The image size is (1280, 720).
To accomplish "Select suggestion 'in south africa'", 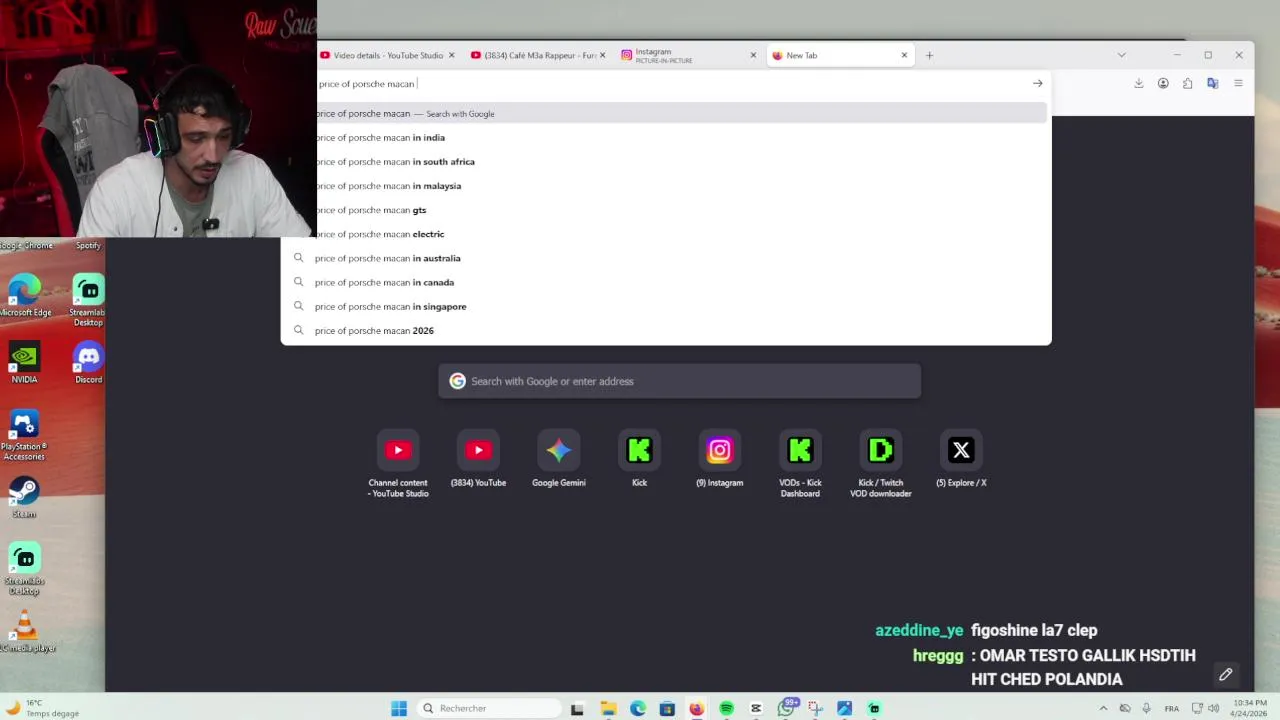I will pos(682,162).
